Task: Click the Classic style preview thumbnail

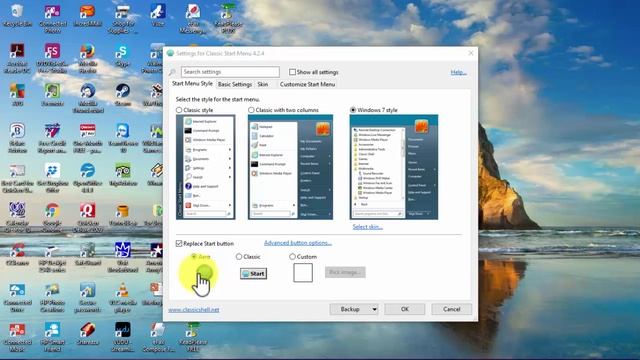Action: [x=205, y=167]
